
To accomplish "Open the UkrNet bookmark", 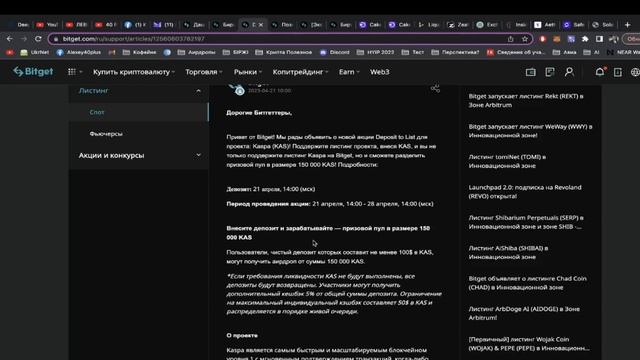I will 35,52.
